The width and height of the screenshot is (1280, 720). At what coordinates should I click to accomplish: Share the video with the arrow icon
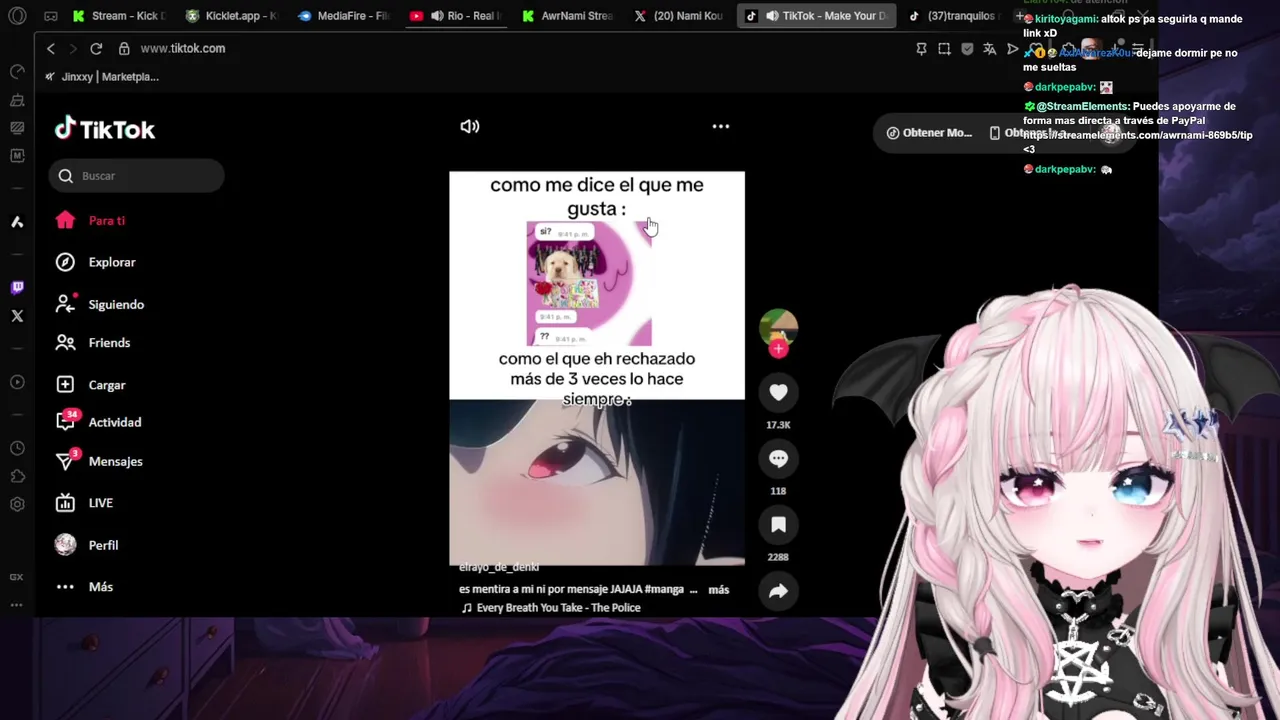778,591
